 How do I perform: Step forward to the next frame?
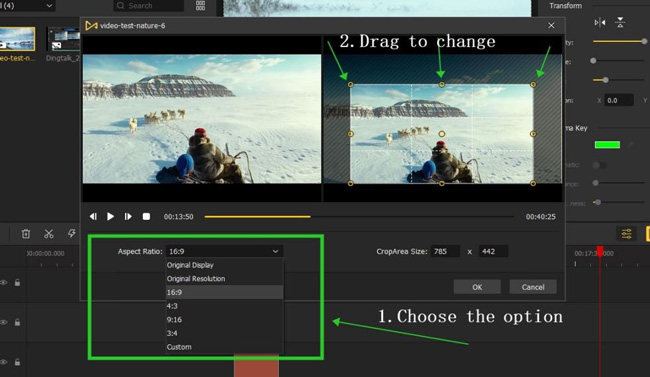pyautogui.click(x=128, y=216)
